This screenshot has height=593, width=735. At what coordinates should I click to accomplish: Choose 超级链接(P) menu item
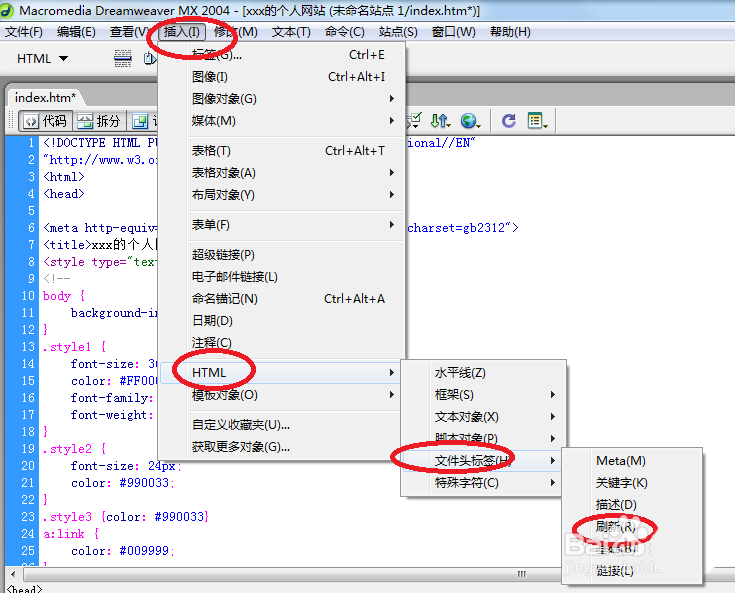point(283,255)
